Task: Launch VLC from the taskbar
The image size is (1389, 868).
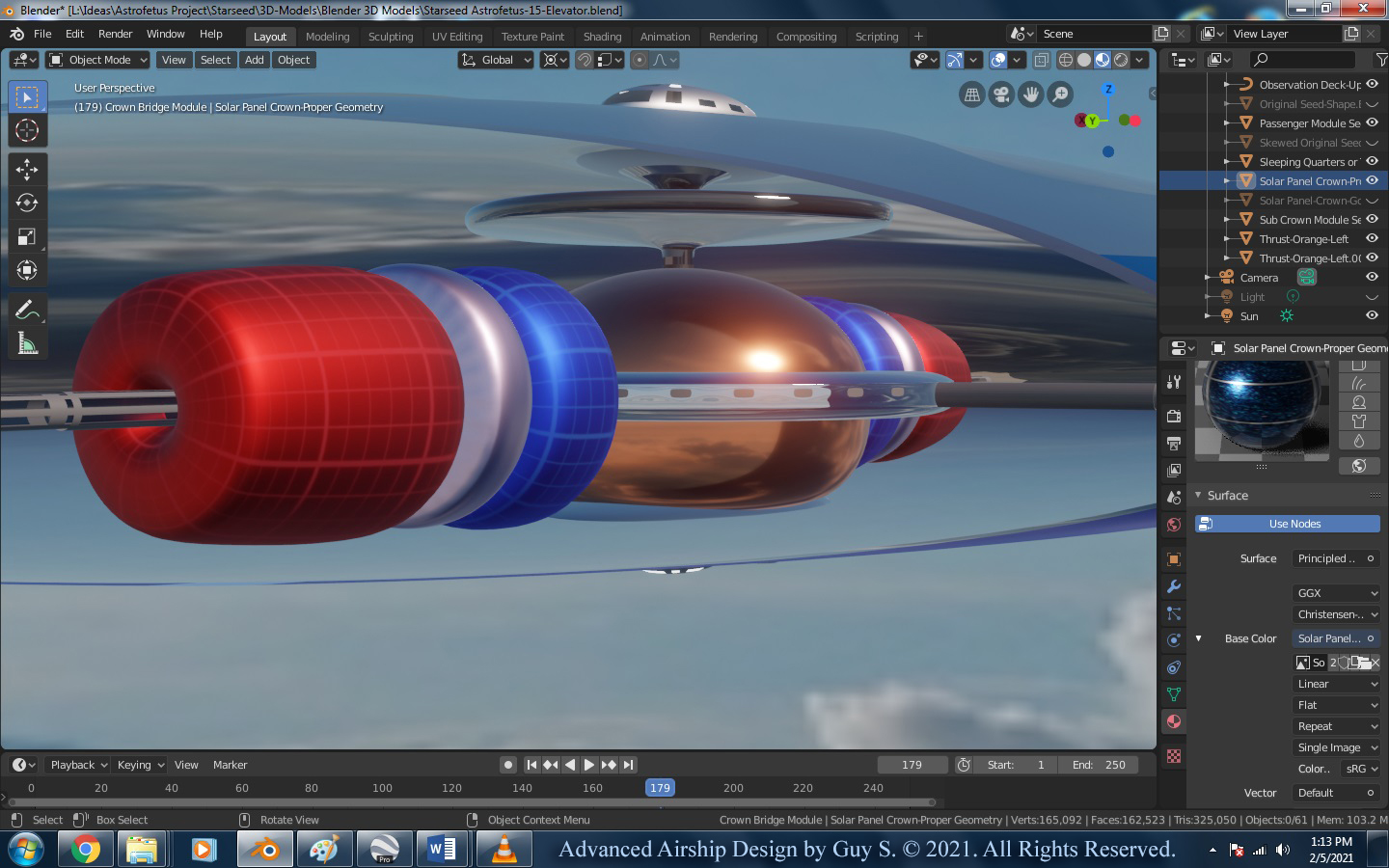Action: click(x=504, y=849)
